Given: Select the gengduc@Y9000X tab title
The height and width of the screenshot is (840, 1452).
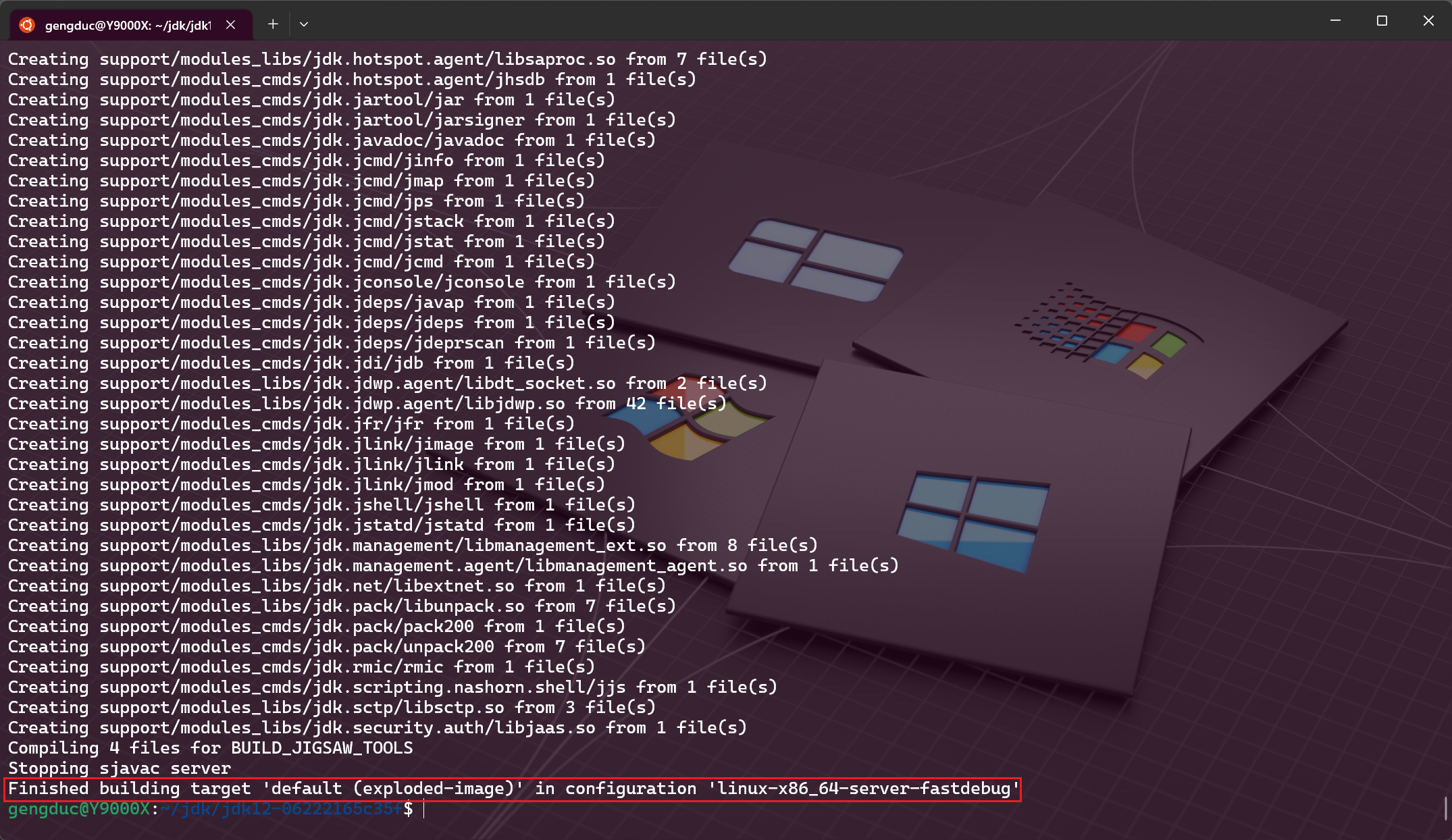Looking at the screenshot, I should (x=127, y=26).
